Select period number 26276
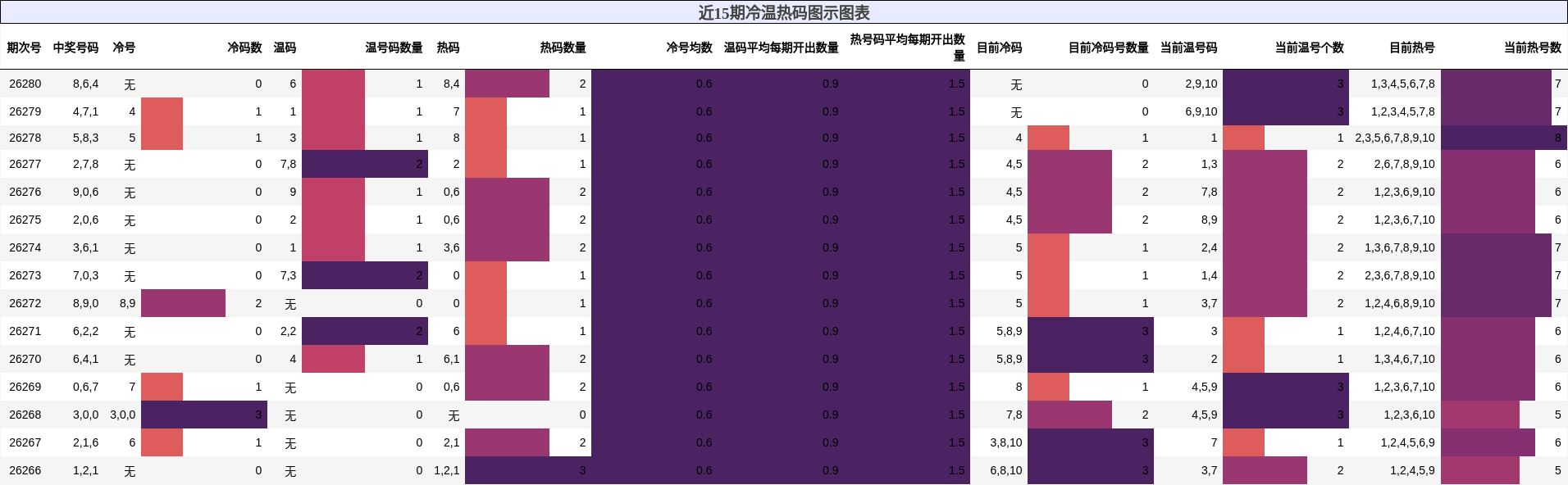Screen dimensions: 1568x485 tap(25, 192)
